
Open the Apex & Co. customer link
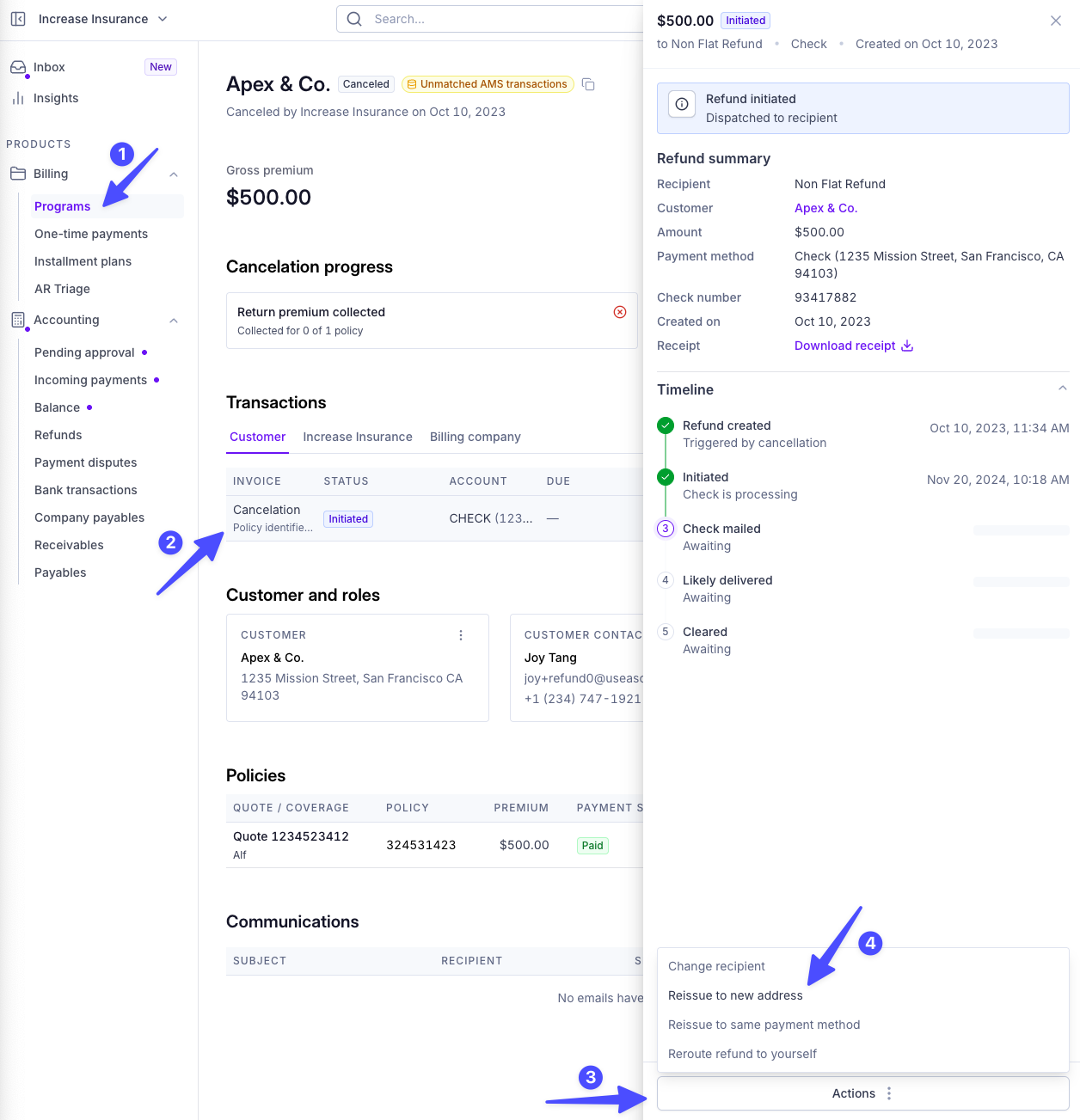(x=825, y=208)
